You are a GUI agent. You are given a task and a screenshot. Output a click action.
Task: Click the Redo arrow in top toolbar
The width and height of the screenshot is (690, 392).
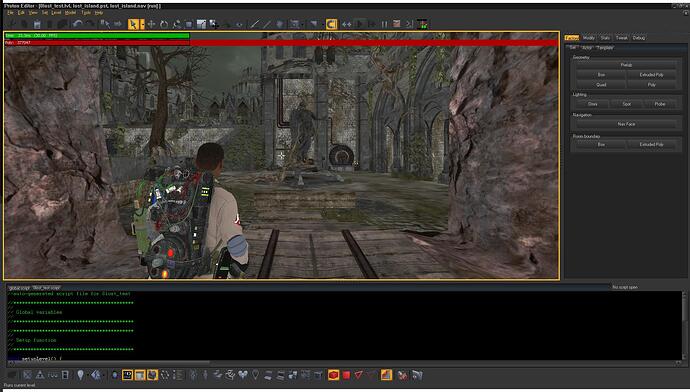pyautogui.click(x=90, y=24)
